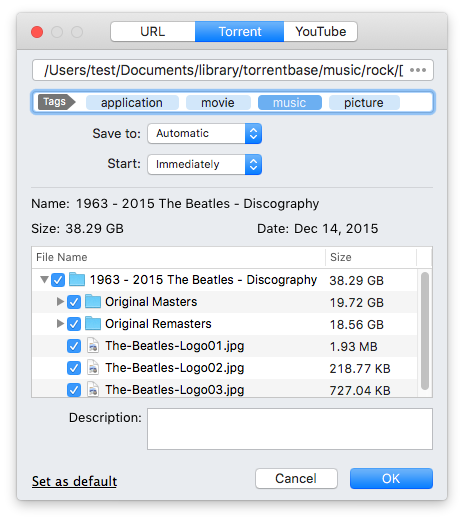Select the picture tag
Screen dimensions: 464x521
pos(364,103)
